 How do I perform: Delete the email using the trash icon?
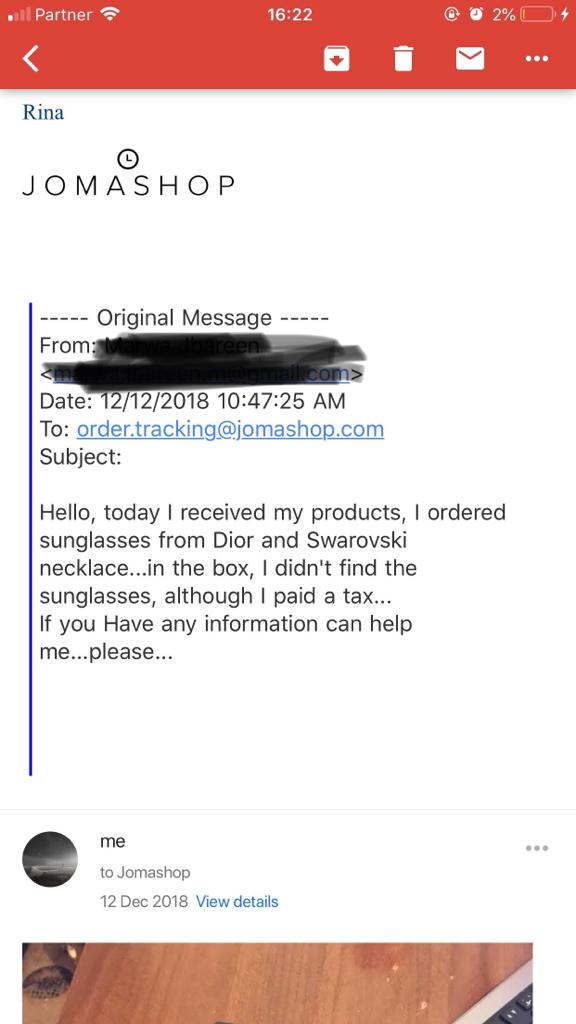tap(403, 58)
